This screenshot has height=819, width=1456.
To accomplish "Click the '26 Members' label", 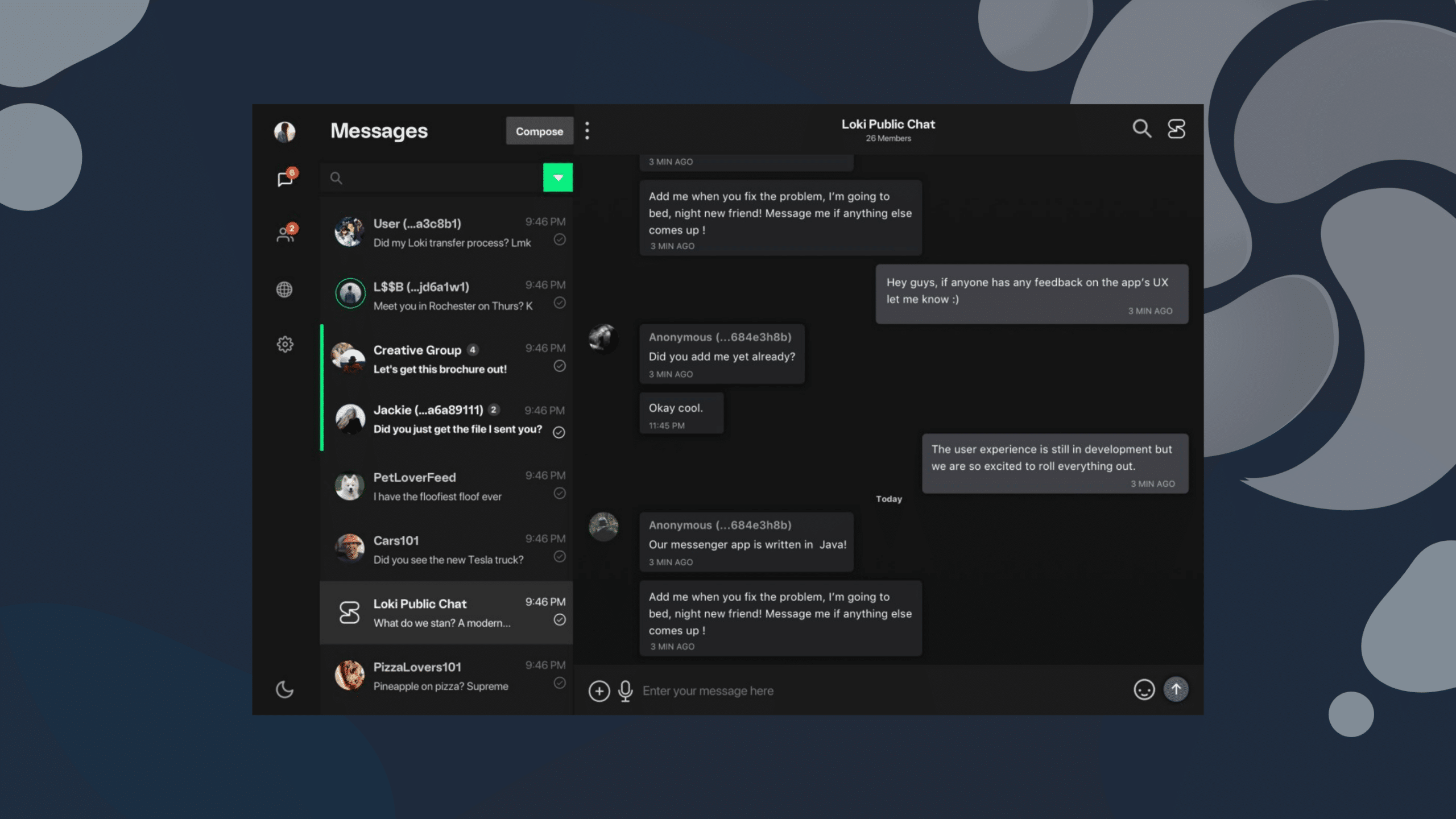I will tap(888, 138).
